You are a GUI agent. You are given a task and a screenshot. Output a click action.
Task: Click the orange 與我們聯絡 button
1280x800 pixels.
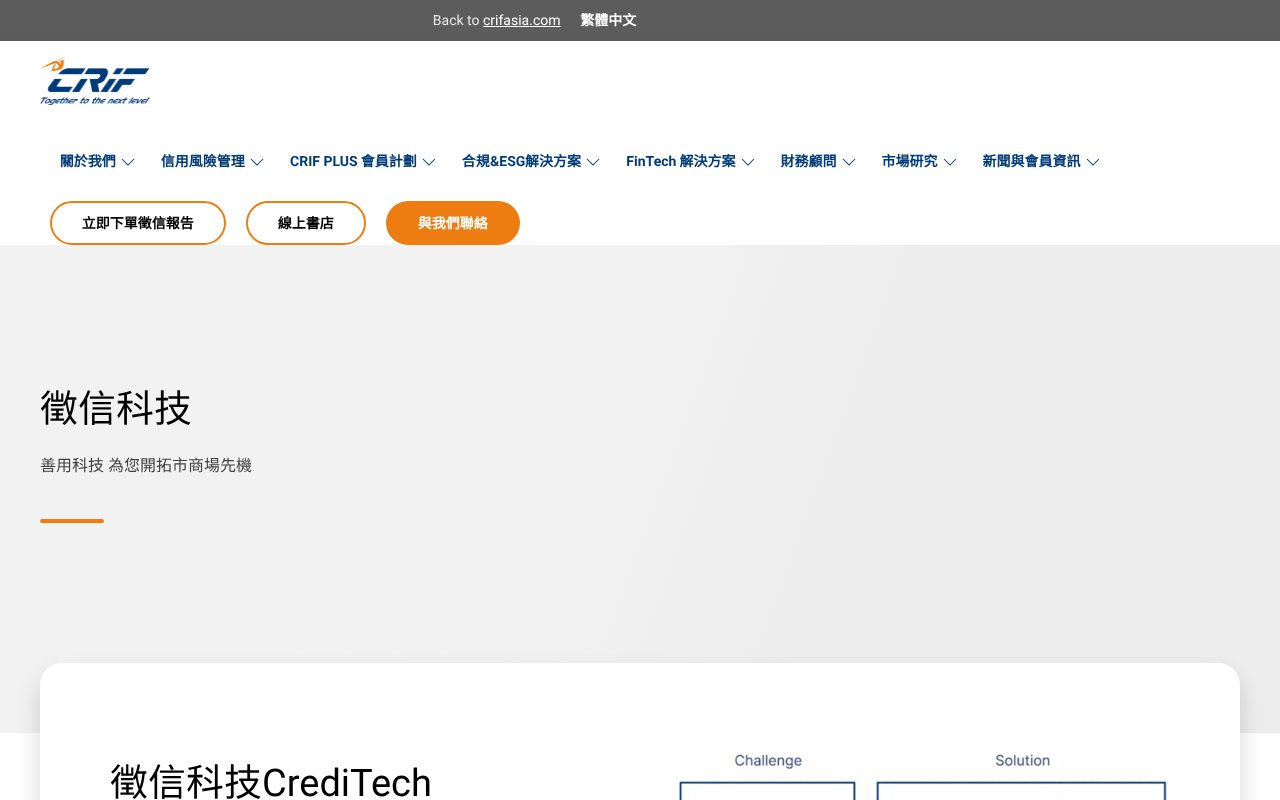tap(453, 223)
